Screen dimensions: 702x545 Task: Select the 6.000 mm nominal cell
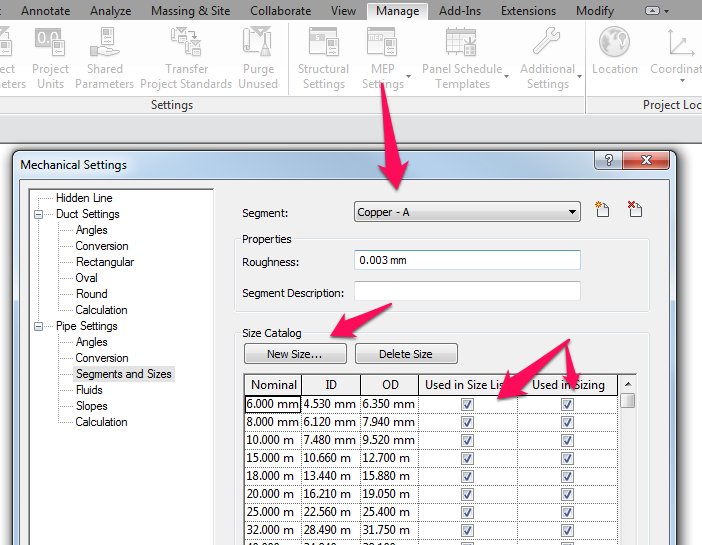point(273,404)
